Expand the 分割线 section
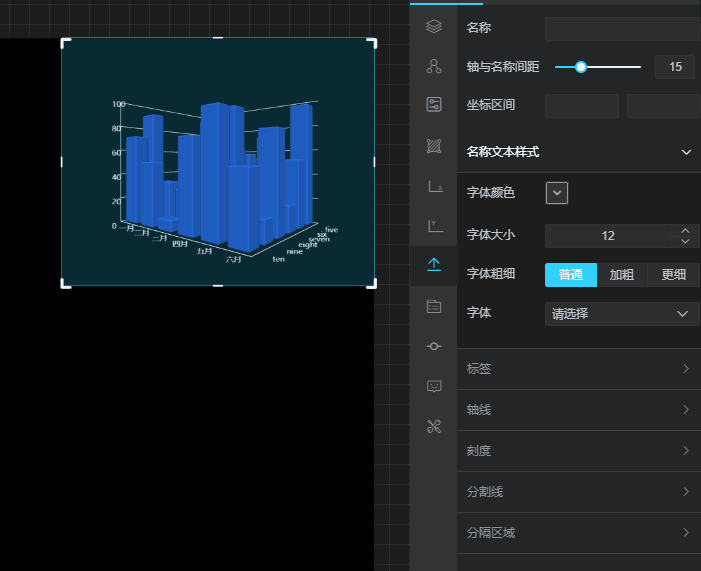Image resolution: width=701 pixels, height=571 pixels. click(x=579, y=492)
